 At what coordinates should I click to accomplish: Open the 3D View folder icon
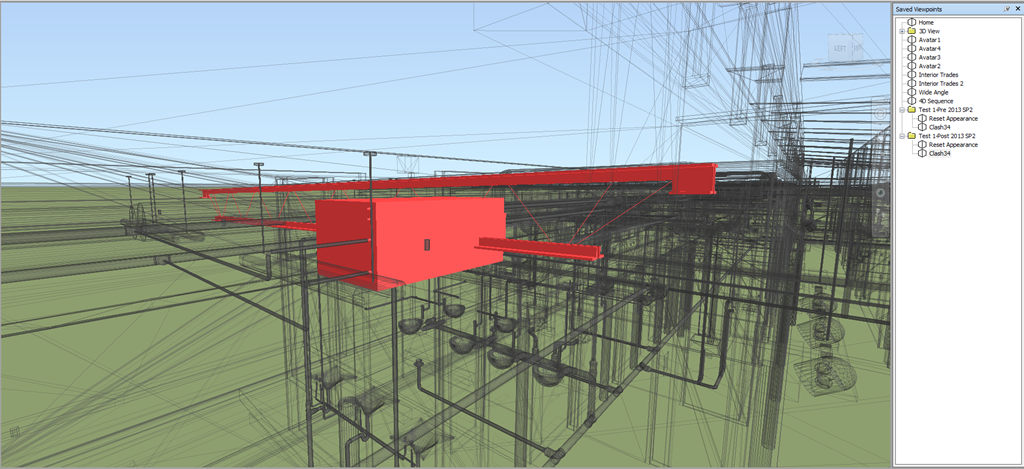[912, 31]
